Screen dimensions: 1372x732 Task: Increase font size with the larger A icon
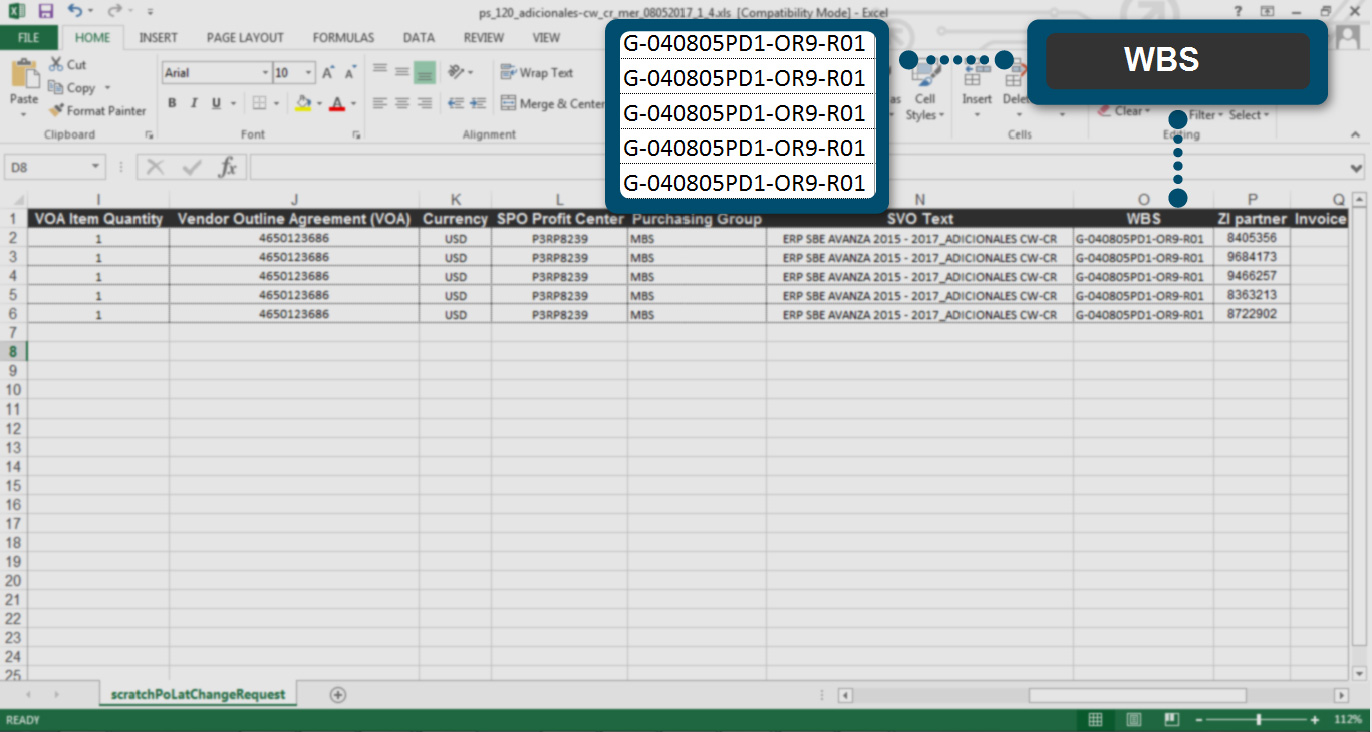point(328,73)
